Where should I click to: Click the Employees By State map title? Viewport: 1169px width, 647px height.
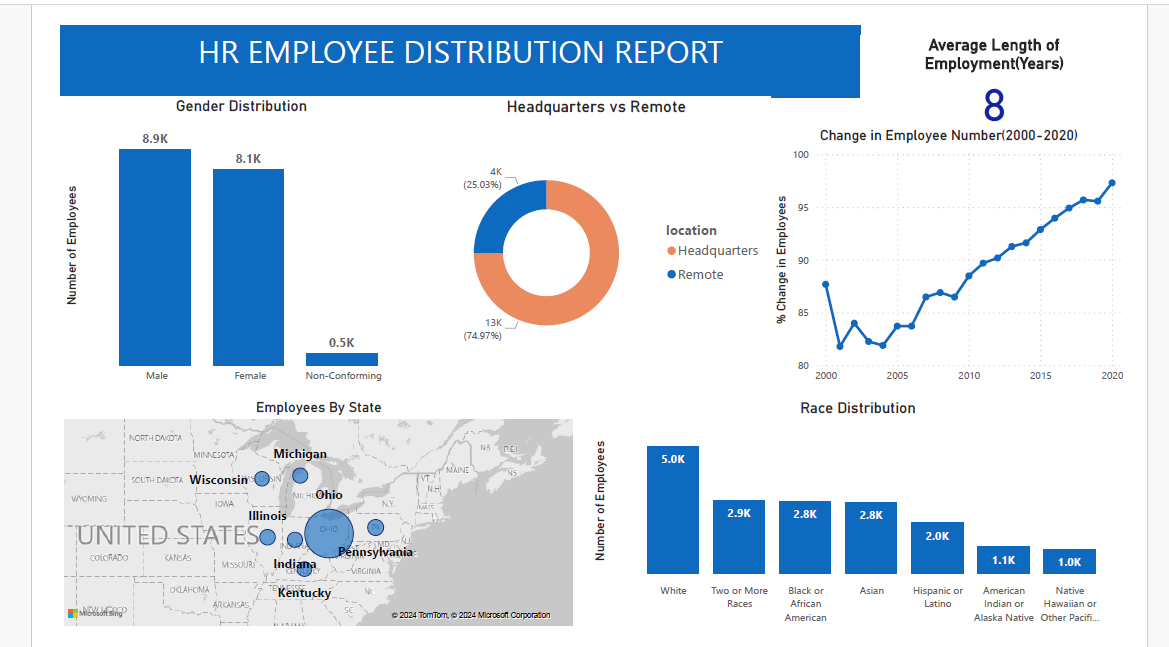coord(319,408)
